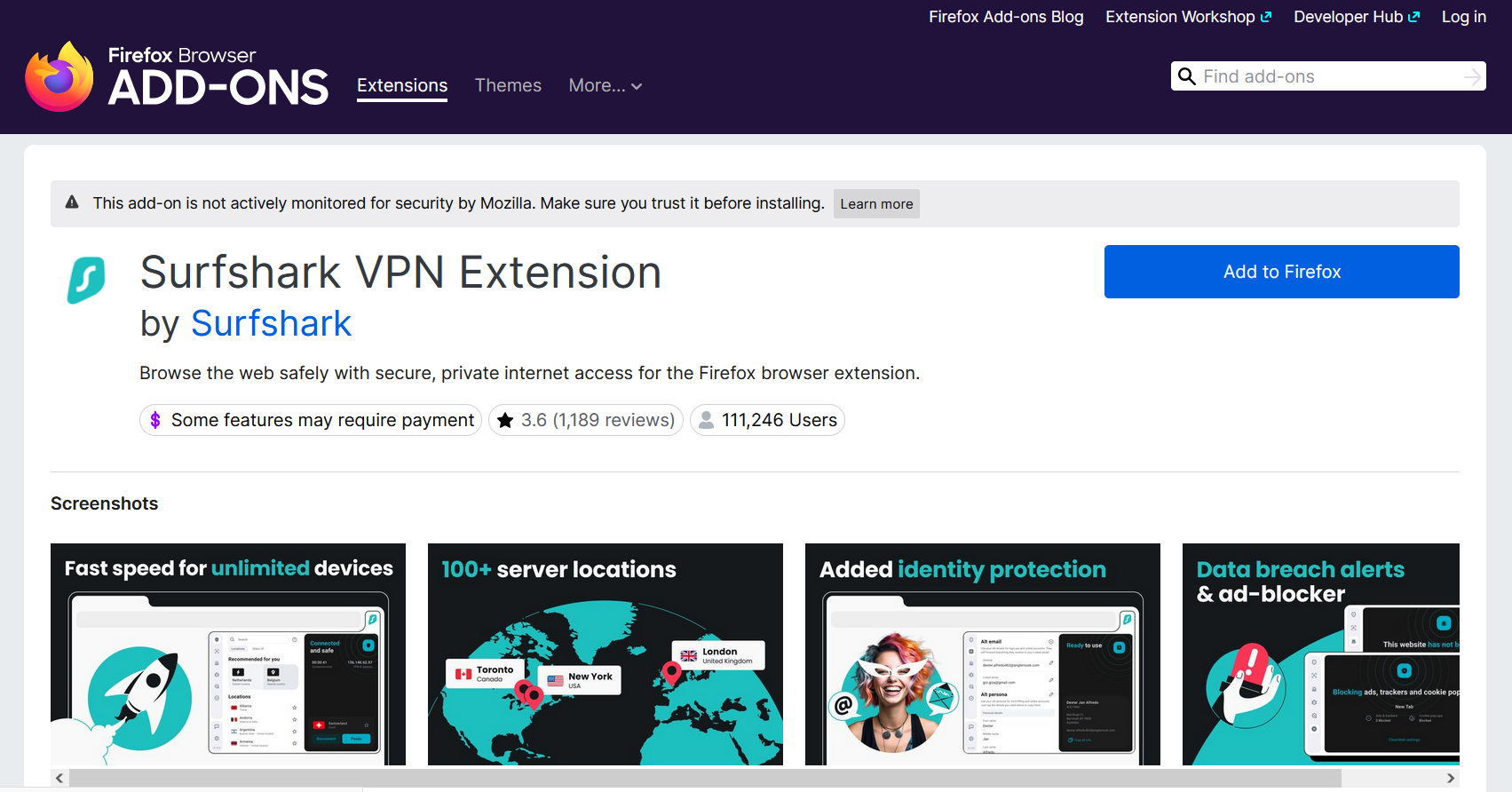Click the search submit arrow icon
This screenshot has width=1512, height=792.
coord(1472,77)
